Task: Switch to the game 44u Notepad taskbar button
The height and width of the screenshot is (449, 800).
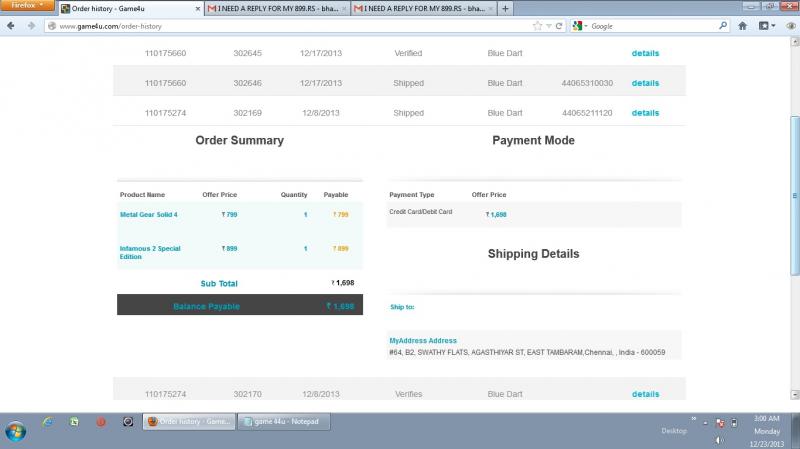Action: click(x=284, y=421)
